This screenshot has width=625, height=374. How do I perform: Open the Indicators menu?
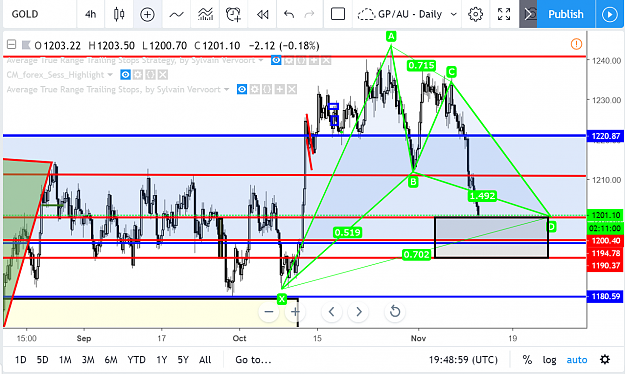176,14
